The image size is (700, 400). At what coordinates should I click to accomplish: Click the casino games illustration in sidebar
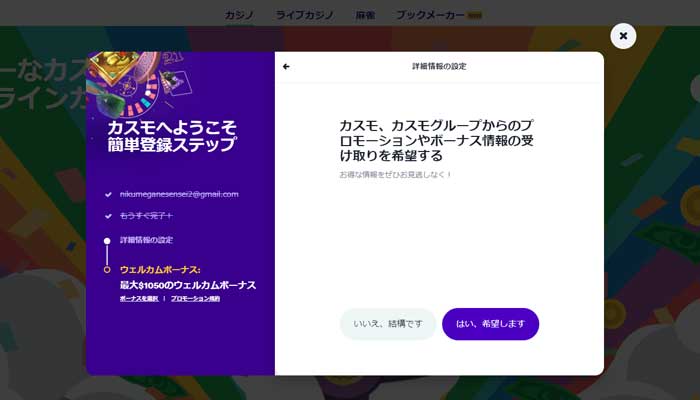141,83
